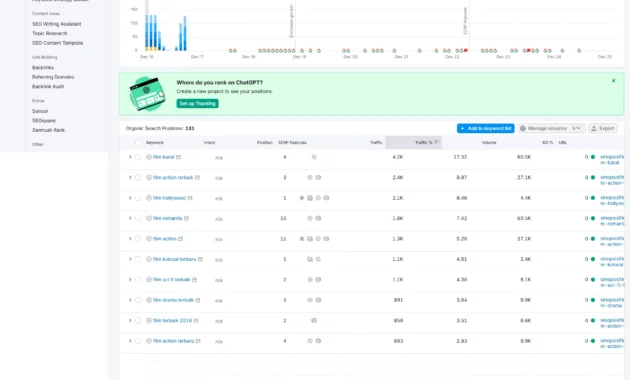Viewport: 630px width, 380px height.
Task: Open SERP snapshot icon after 'film sci fi terbaik'
Action: tap(194, 280)
